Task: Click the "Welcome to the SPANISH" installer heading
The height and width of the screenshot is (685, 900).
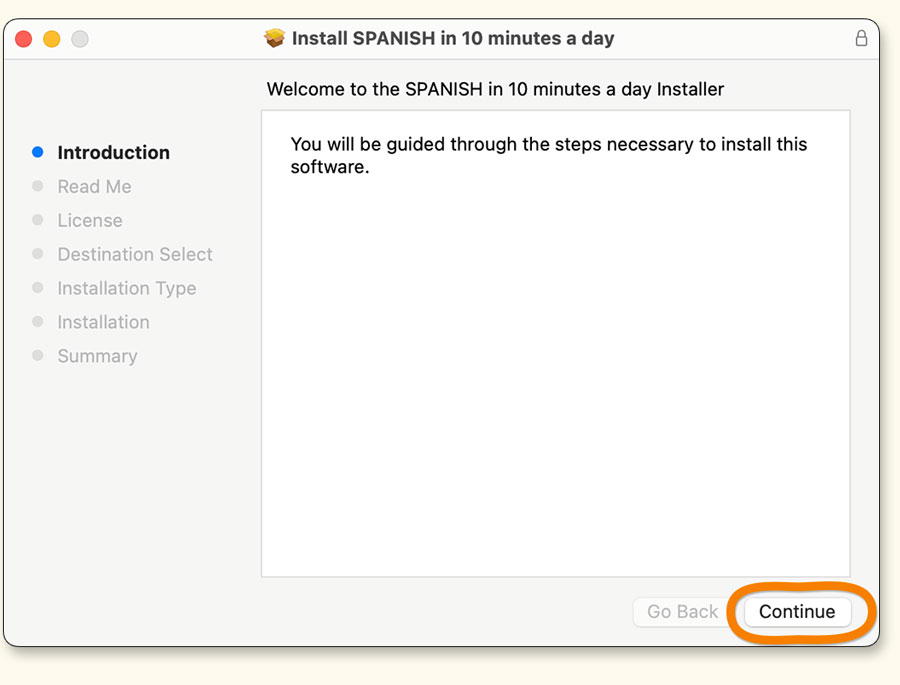Action: click(495, 89)
